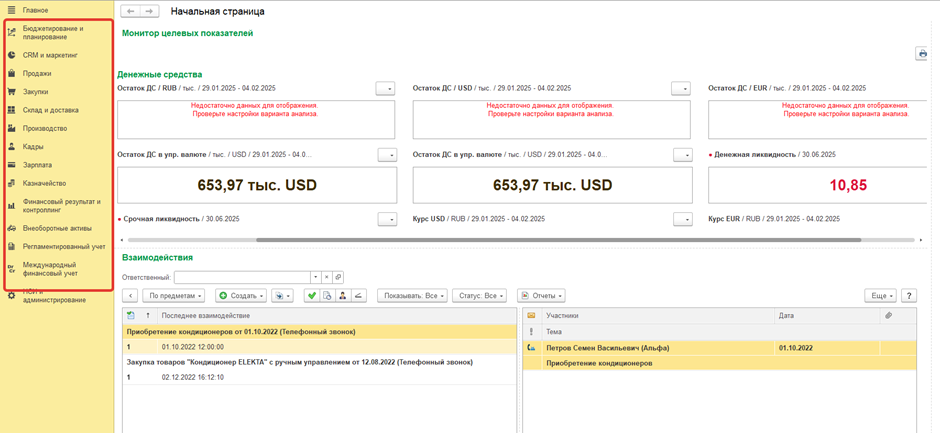Click the Последнее взаимодействие column header

click(206, 315)
